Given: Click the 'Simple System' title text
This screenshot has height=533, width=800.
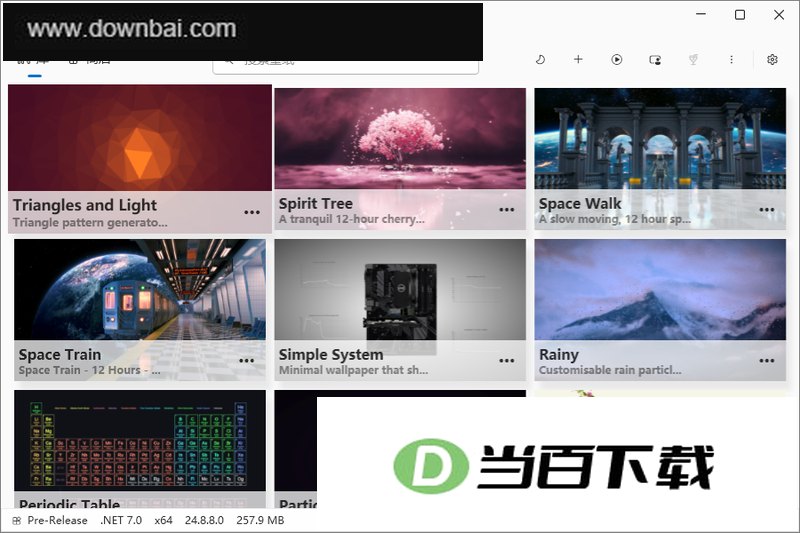Looking at the screenshot, I should 331,354.
